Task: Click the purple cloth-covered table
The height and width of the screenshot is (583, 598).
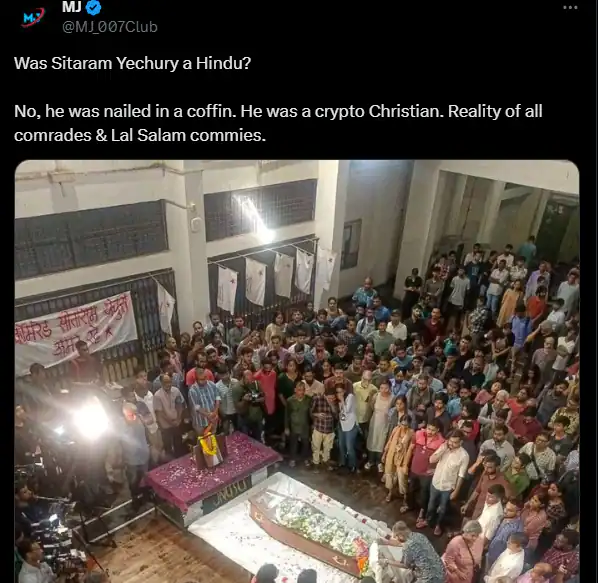Action: [x=213, y=471]
